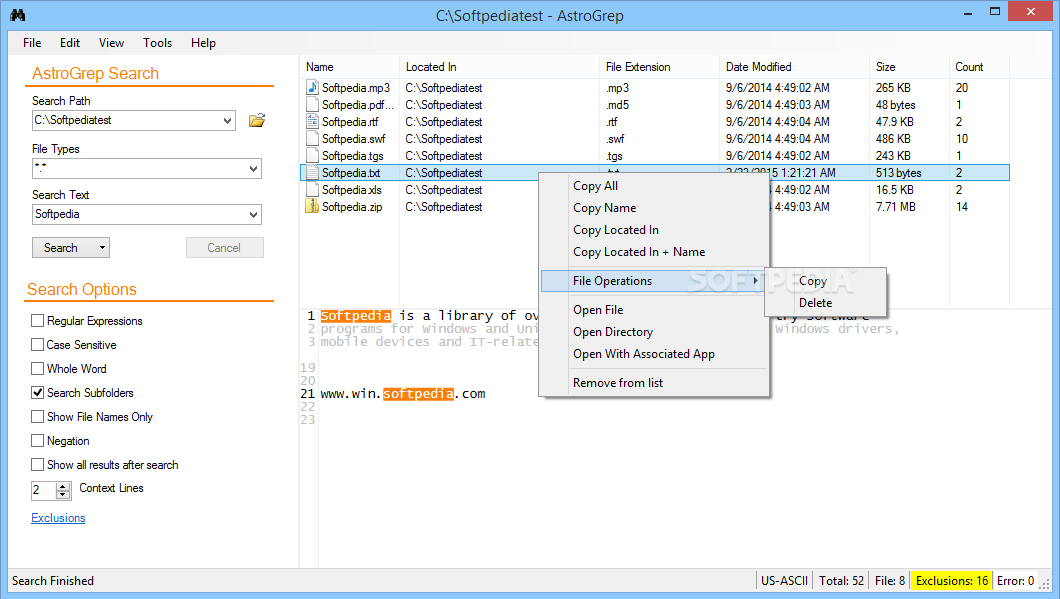
Task: Select the 7.71 MB size cell
Action: (x=896, y=207)
